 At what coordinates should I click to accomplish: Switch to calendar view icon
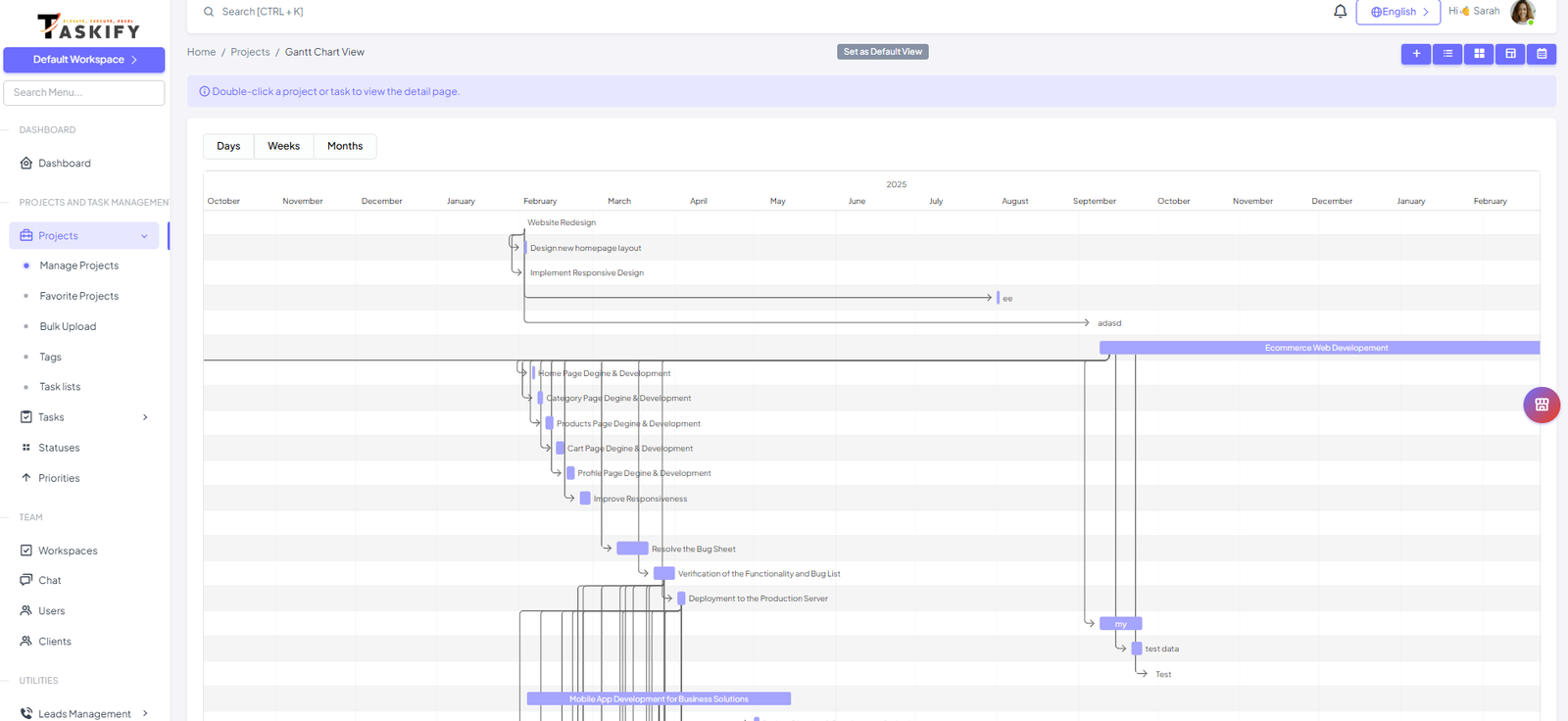(x=1542, y=54)
